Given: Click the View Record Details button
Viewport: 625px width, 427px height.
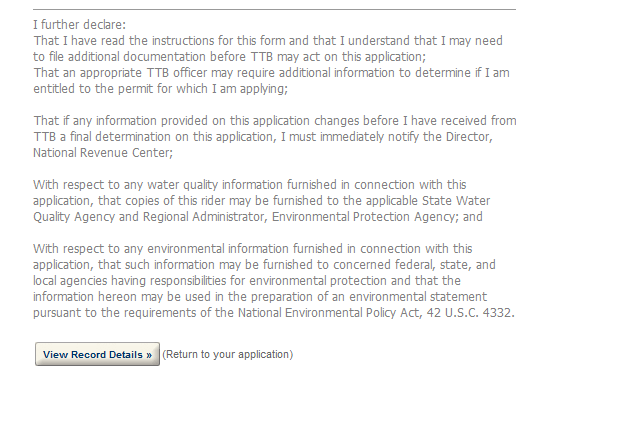Looking at the screenshot, I should coord(97,355).
